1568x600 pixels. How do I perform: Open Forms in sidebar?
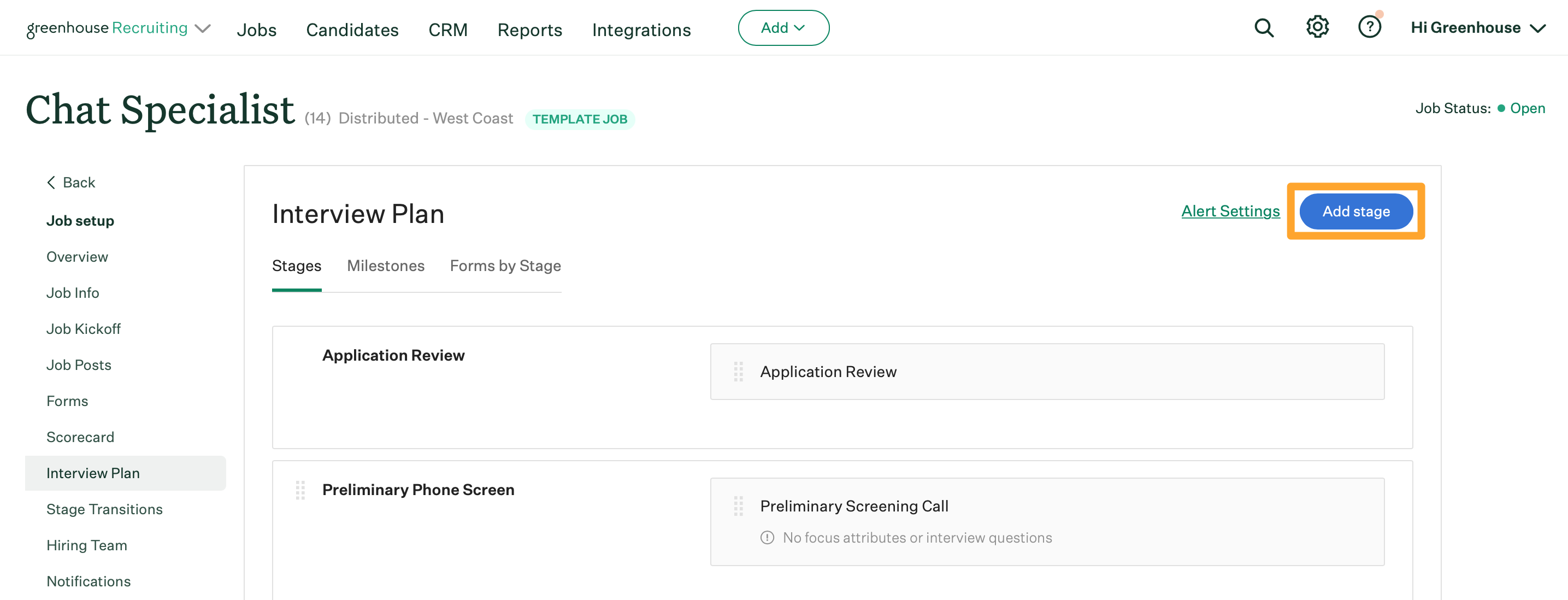pos(67,401)
